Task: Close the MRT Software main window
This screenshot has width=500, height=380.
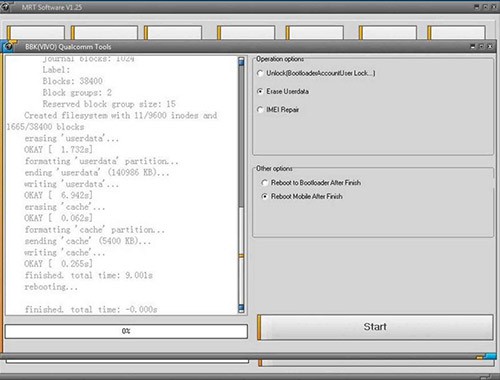Action: pyautogui.click(x=493, y=7)
